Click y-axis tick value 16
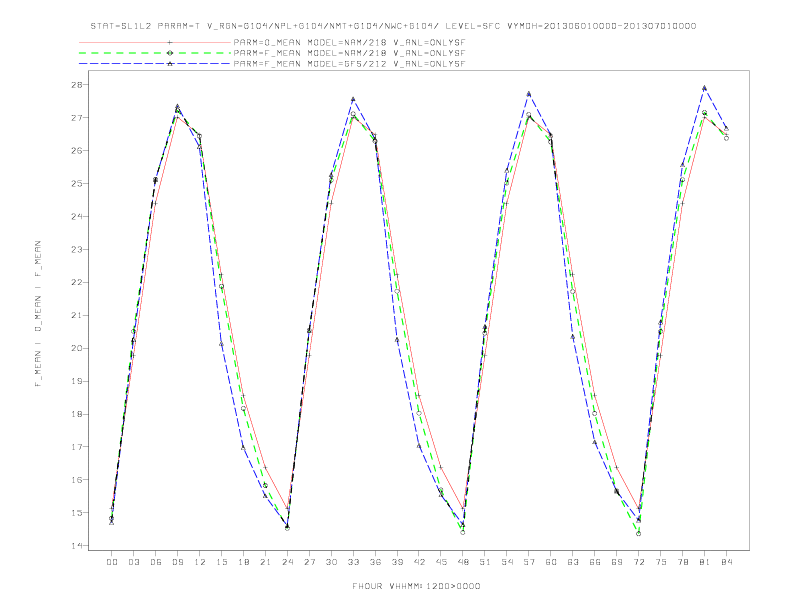Viewport: 792px width, 612px height. click(x=77, y=480)
